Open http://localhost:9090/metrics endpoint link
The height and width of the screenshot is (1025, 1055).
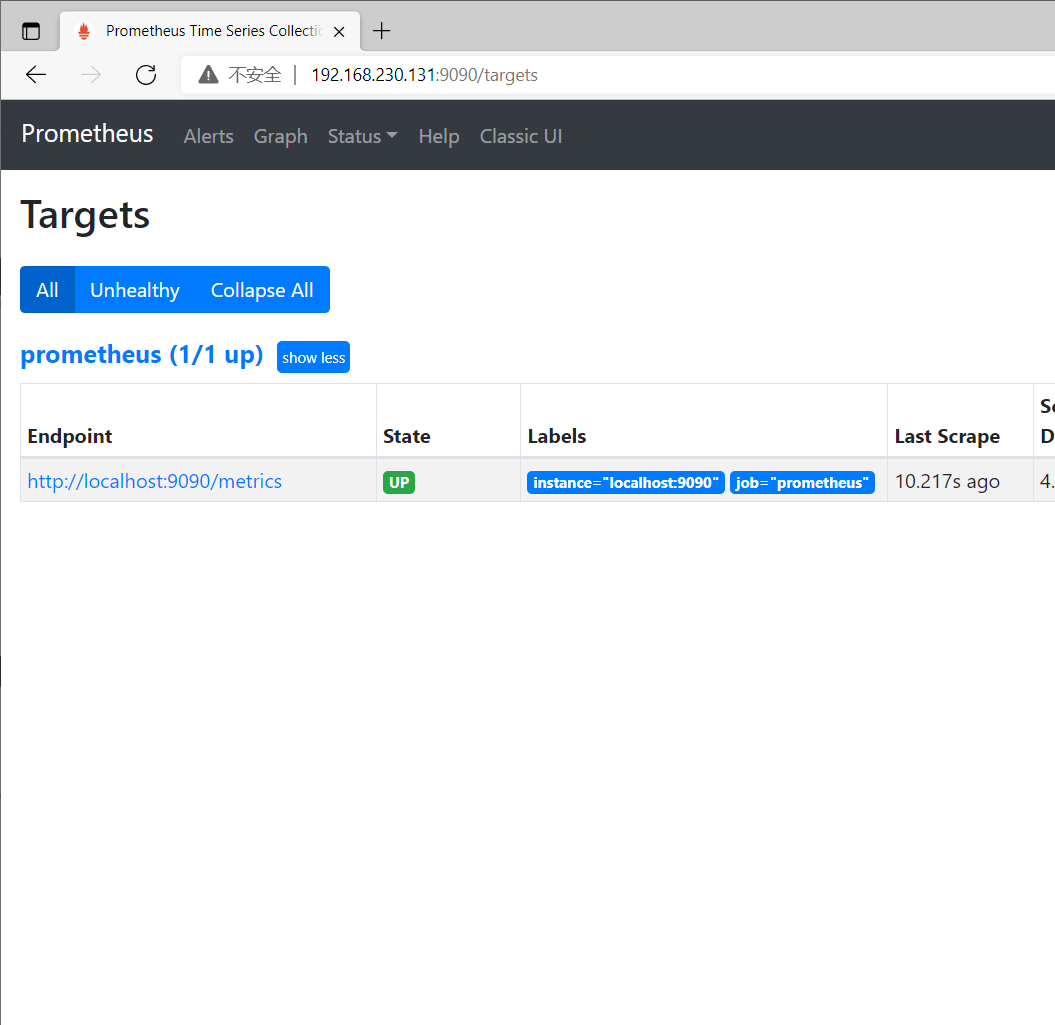(155, 482)
